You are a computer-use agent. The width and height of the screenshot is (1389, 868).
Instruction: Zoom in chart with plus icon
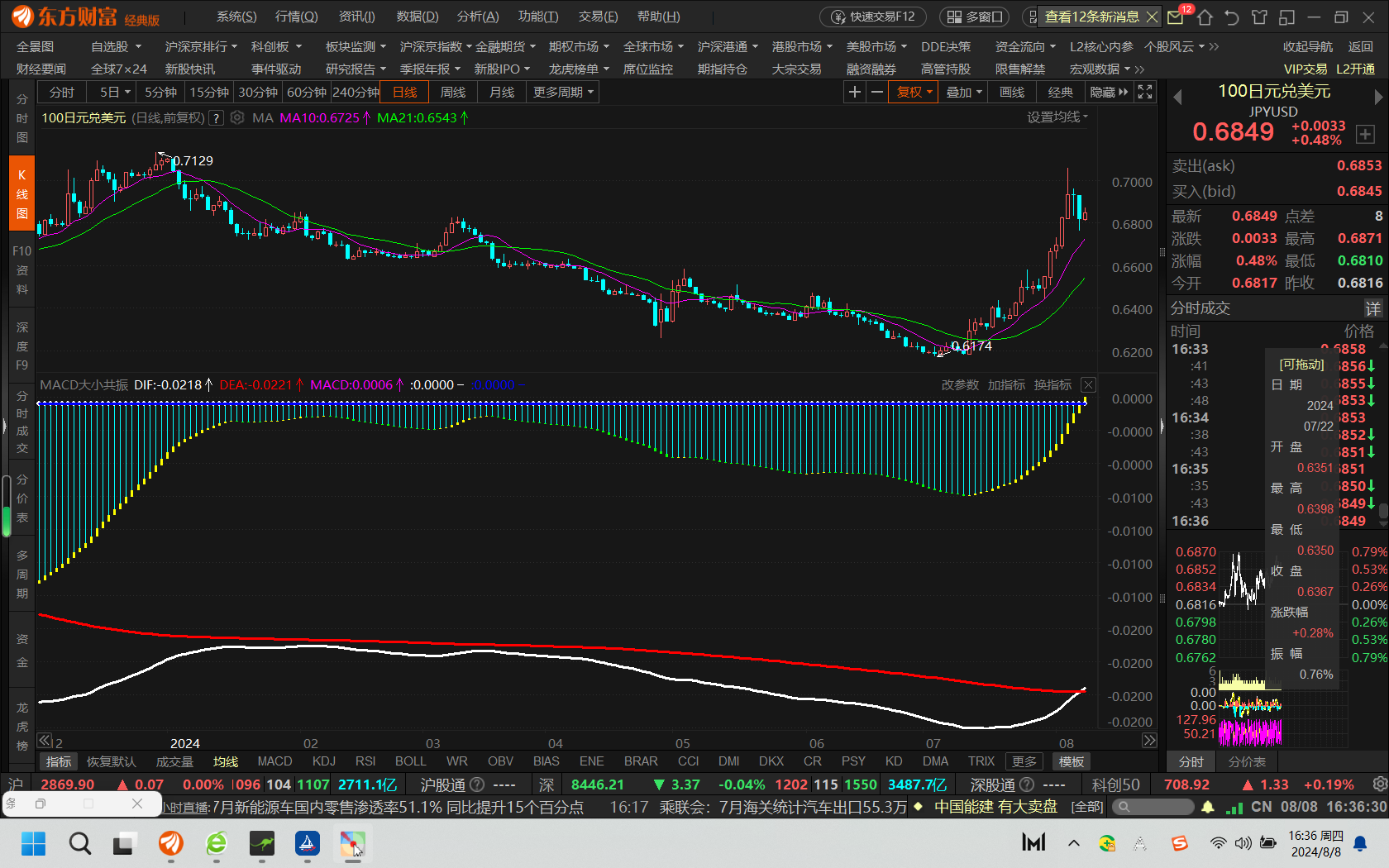pos(855,92)
